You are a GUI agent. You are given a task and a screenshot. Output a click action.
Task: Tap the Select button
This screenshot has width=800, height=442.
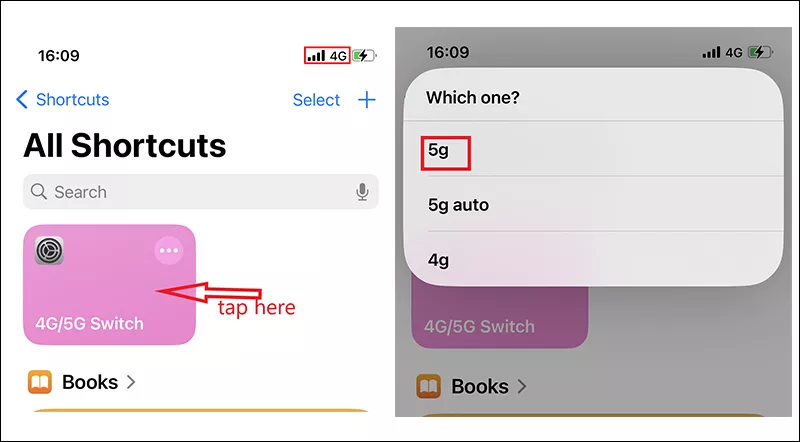pyautogui.click(x=316, y=100)
